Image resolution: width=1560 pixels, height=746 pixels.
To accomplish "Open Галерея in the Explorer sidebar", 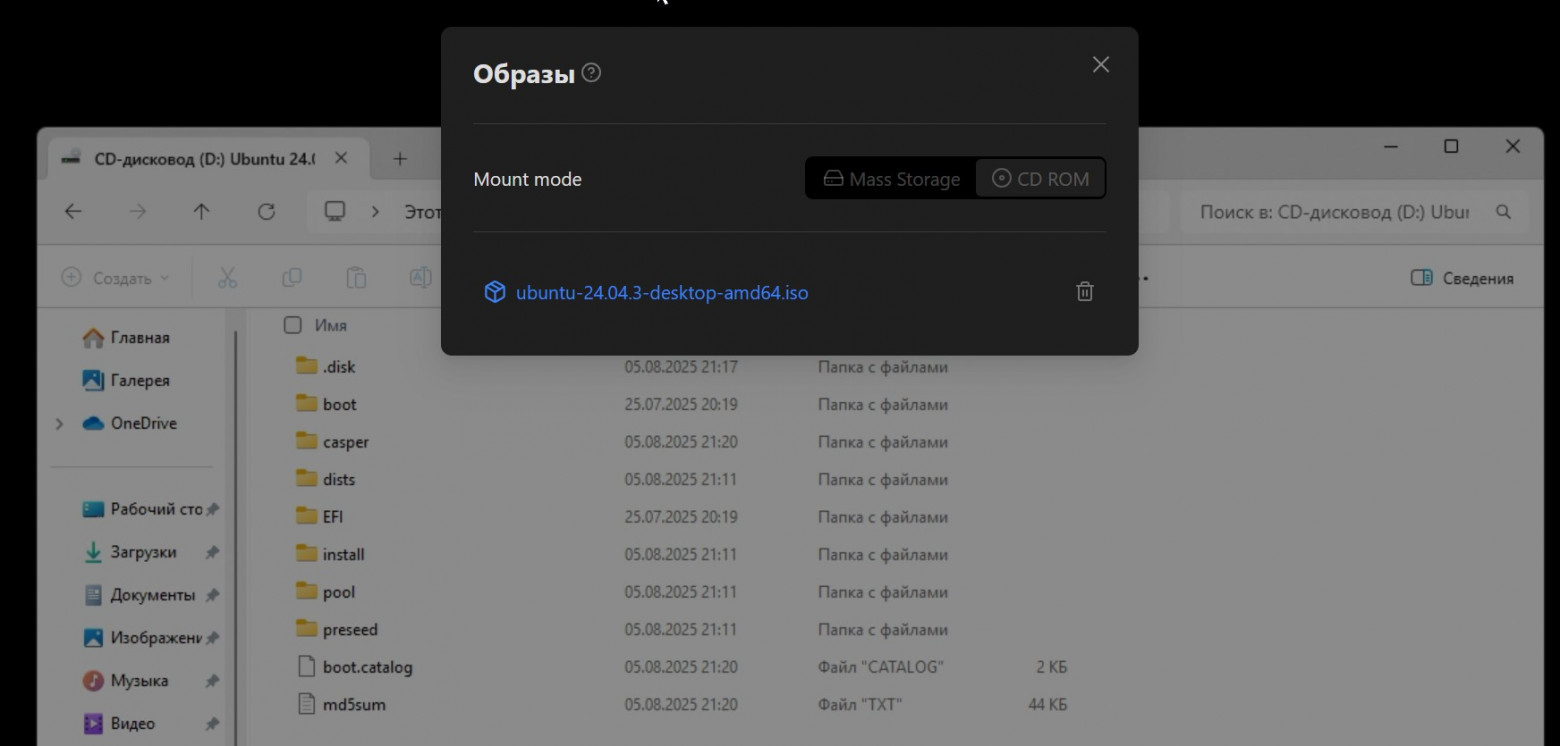I will 126,381.
